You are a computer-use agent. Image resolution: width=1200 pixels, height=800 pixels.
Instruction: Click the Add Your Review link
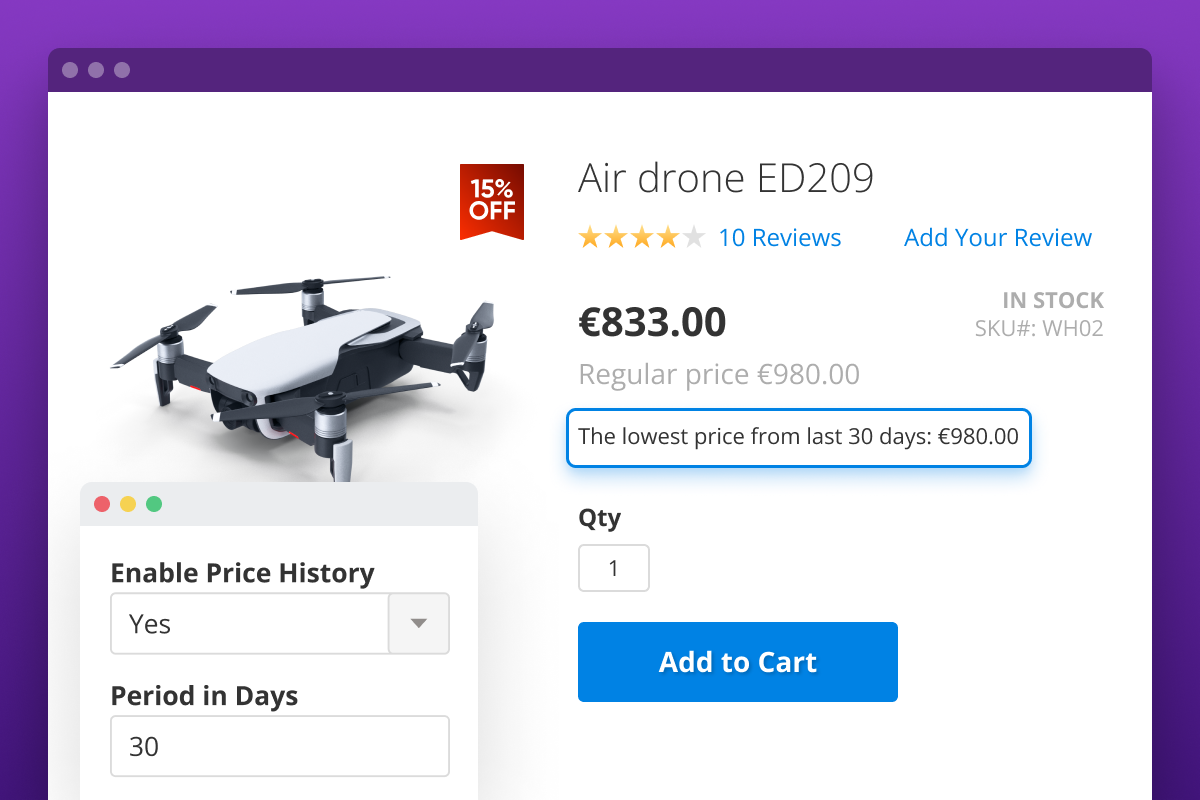(998, 238)
